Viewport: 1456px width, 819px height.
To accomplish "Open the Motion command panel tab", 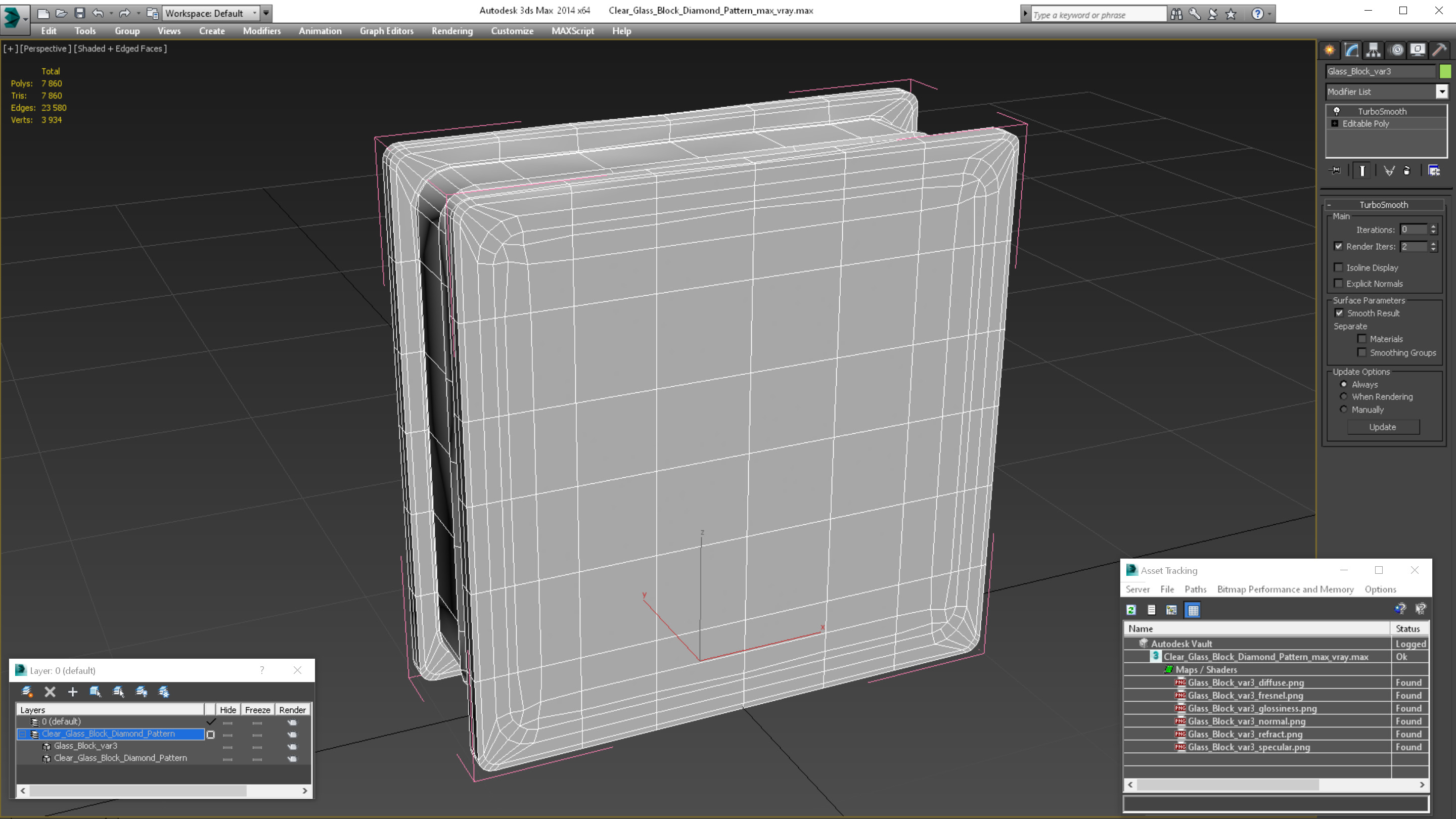I will 1396,50.
